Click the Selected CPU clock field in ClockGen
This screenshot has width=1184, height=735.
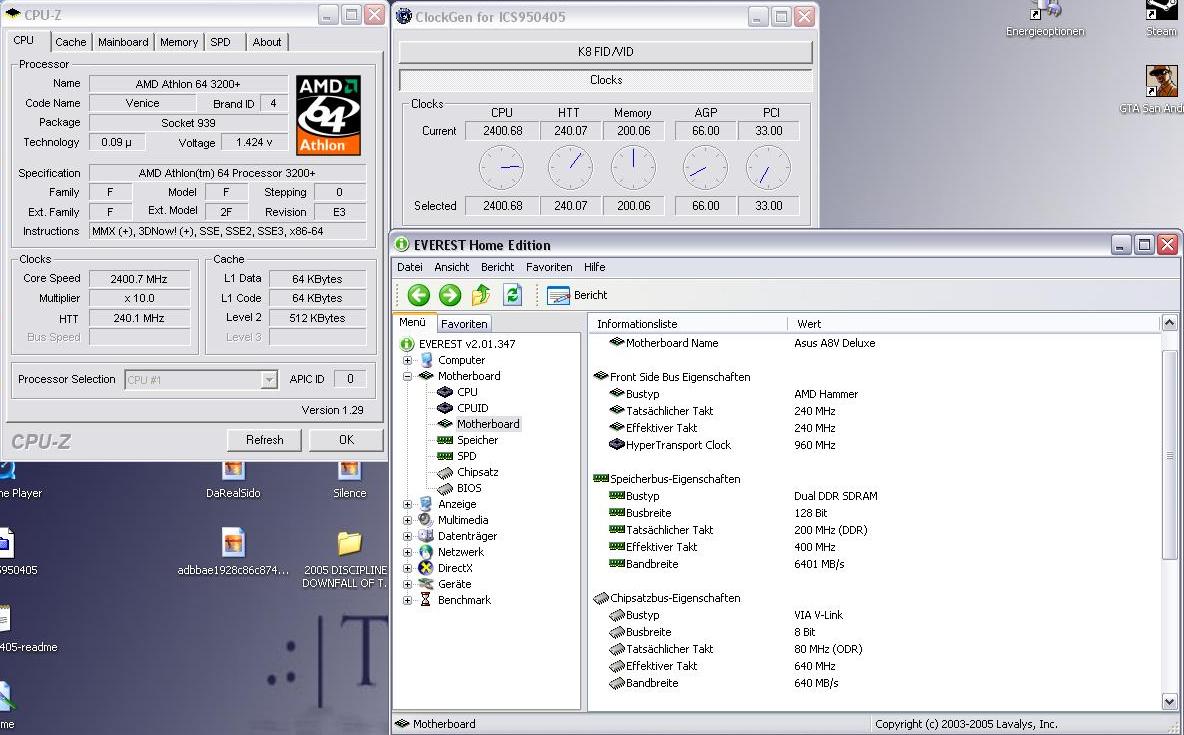501,205
